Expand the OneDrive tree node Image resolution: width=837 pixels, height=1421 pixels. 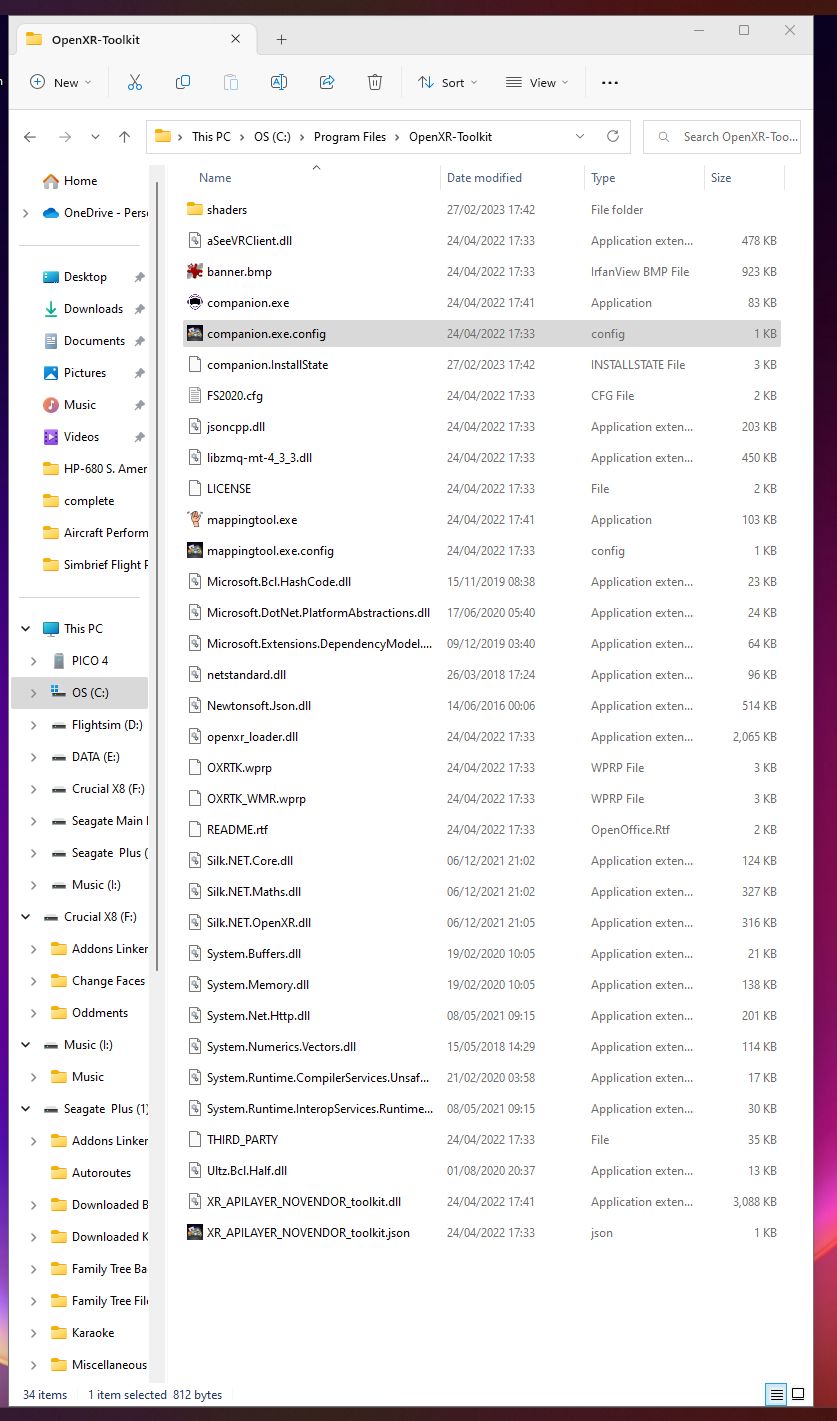pyautogui.click(x=26, y=213)
